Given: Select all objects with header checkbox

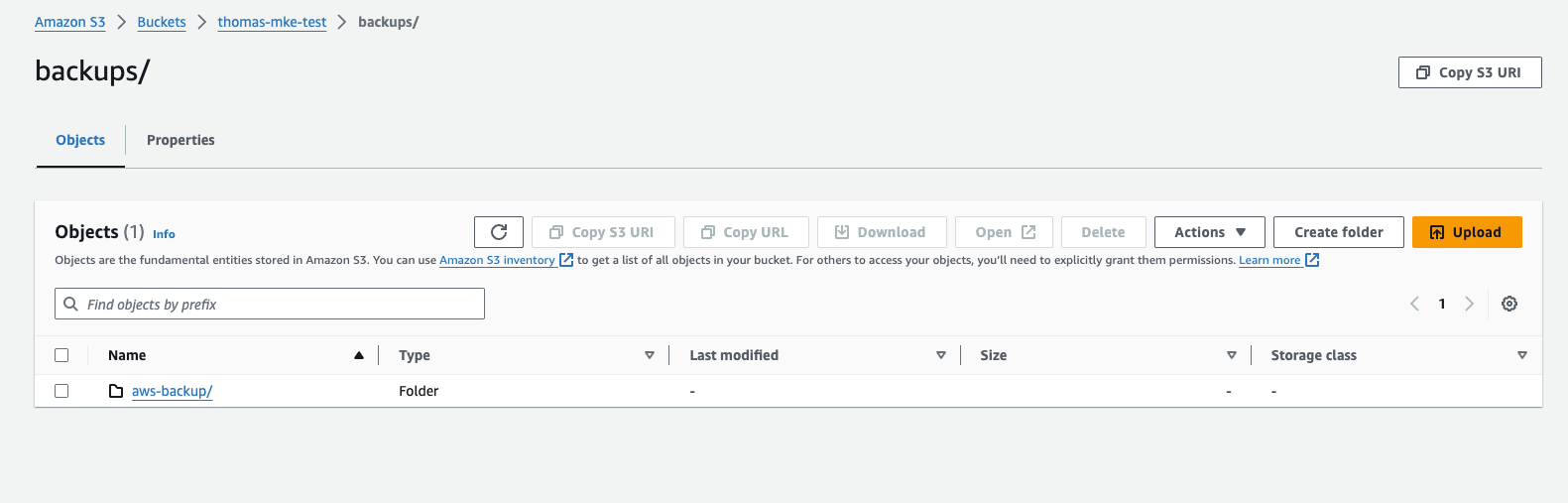Looking at the screenshot, I should [61, 355].
